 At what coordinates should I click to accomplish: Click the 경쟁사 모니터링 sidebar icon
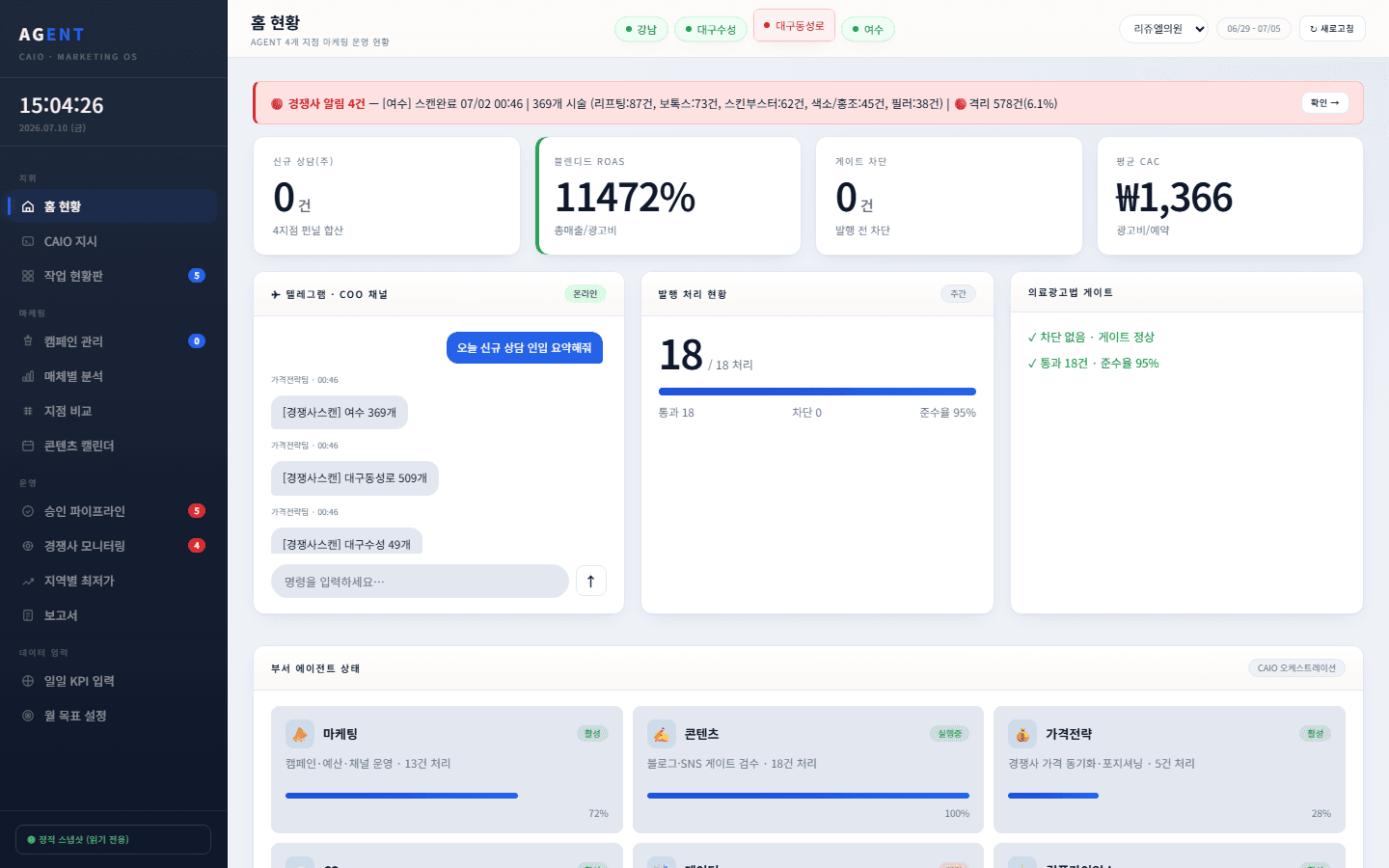[x=28, y=546]
